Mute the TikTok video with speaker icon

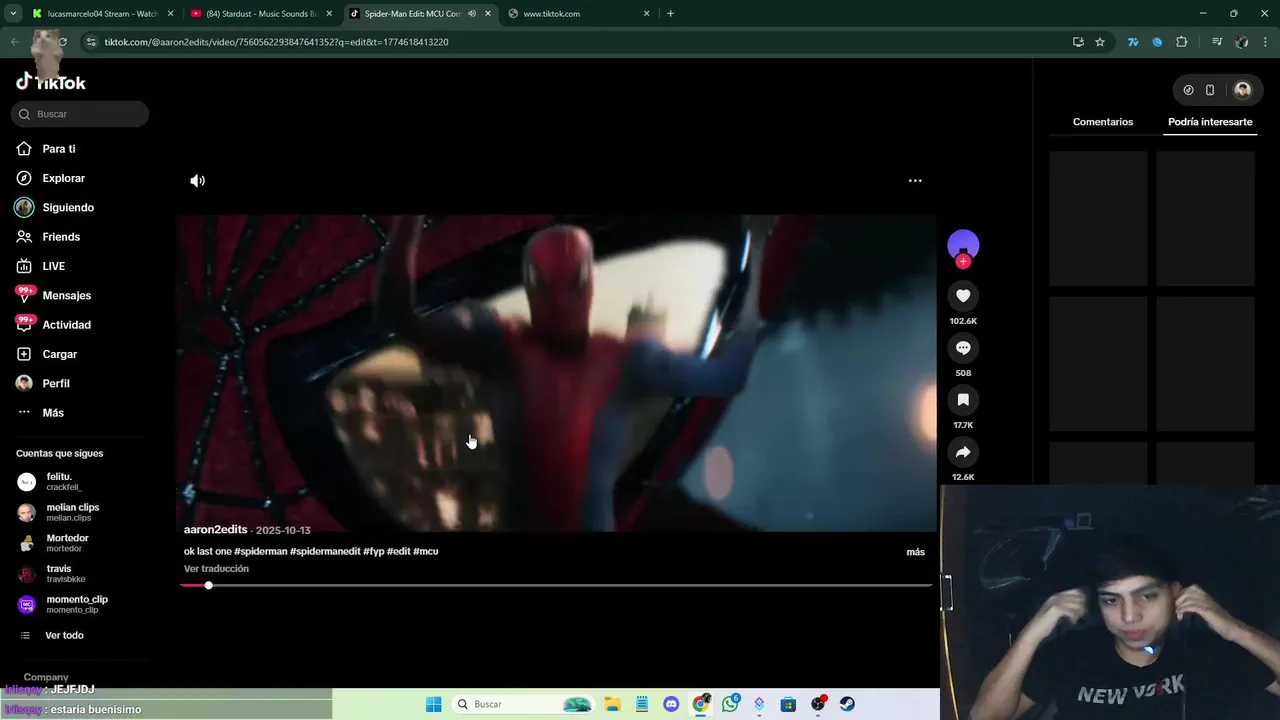pos(198,181)
